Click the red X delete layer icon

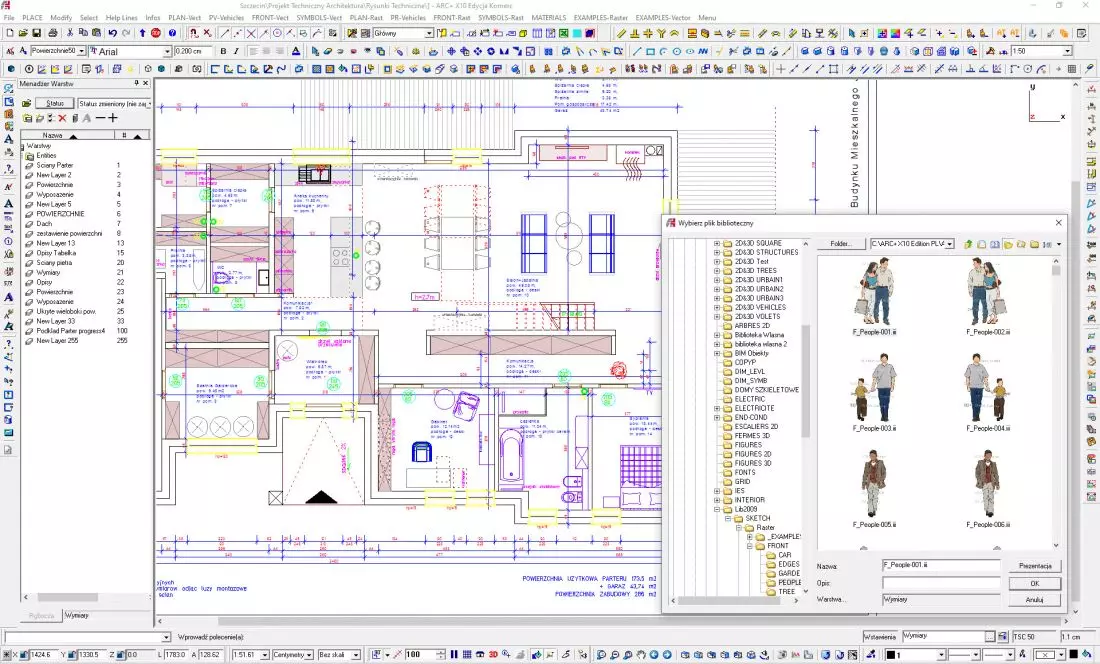click(62, 118)
